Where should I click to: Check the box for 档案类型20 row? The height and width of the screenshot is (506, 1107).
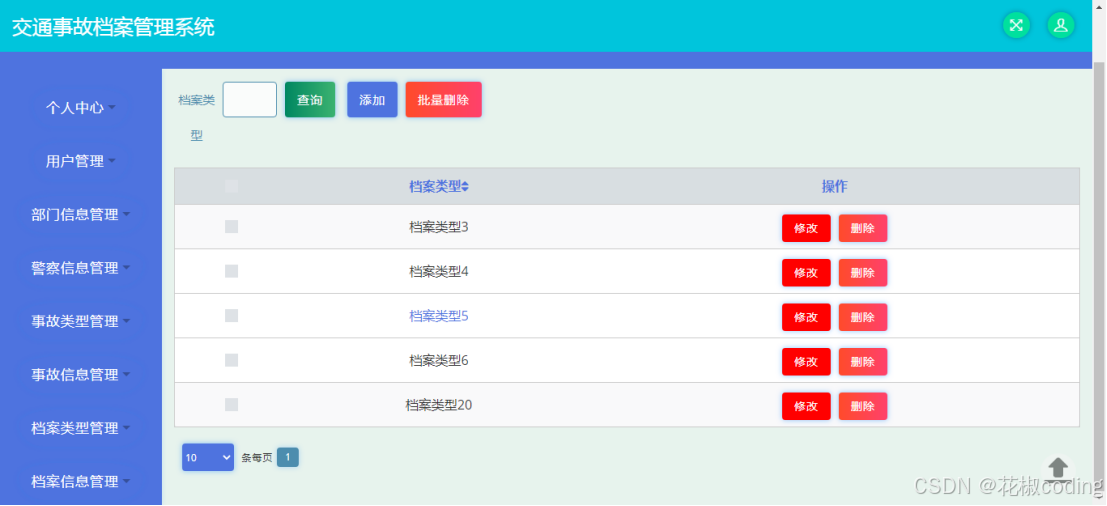tap(232, 404)
